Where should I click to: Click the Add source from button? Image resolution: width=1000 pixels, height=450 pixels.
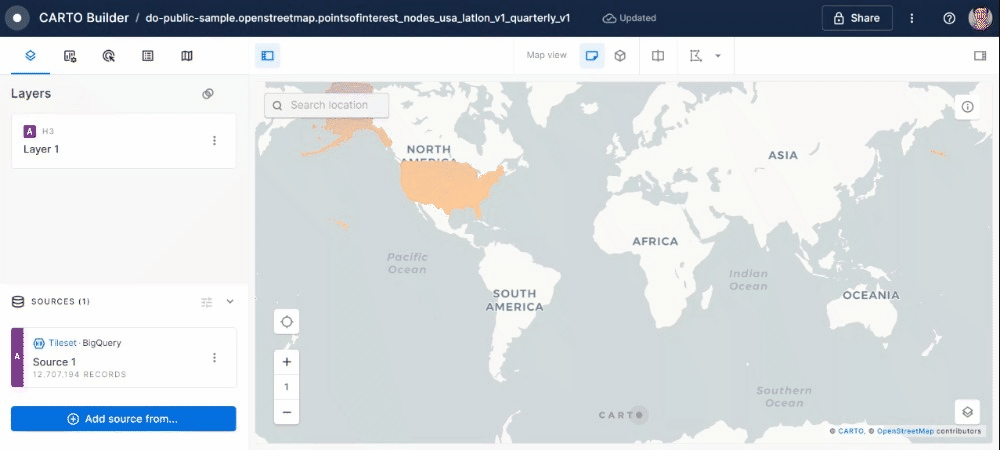pos(123,419)
